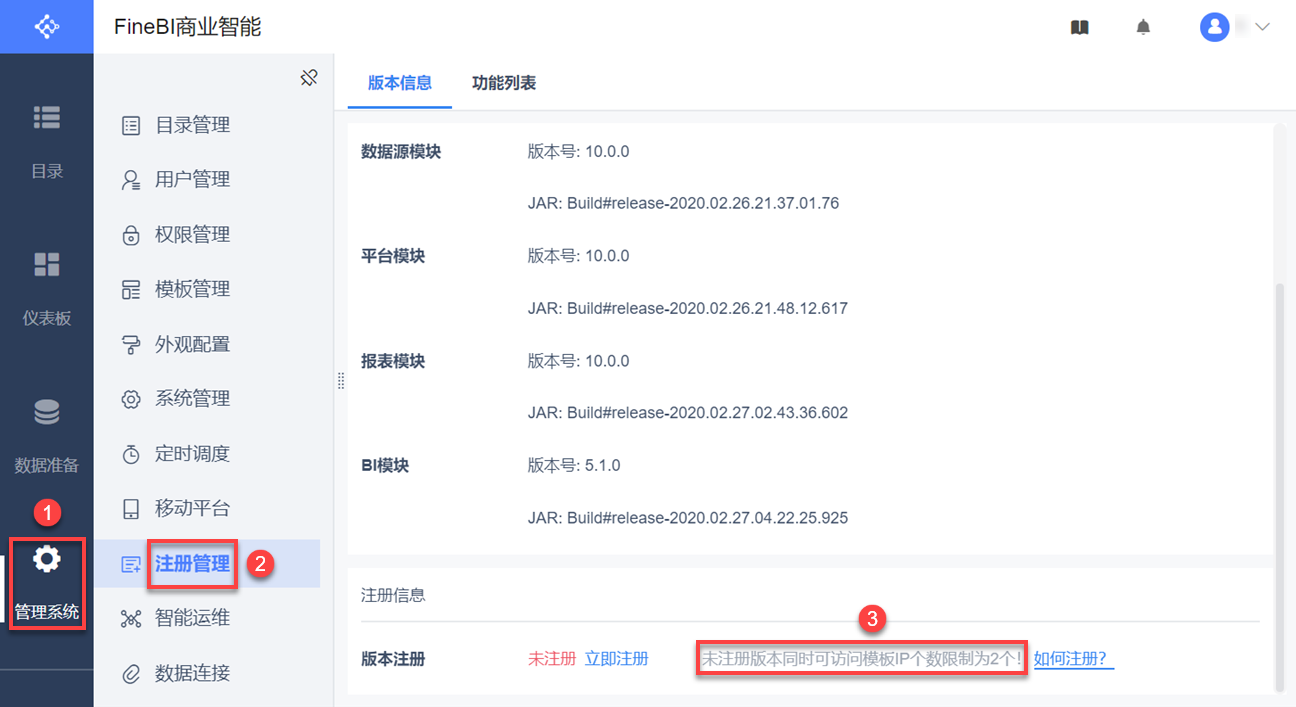Click JAR build text ending 04.22.25.925
1296x707 pixels.
pyautogui.click(x=688, y=518)
